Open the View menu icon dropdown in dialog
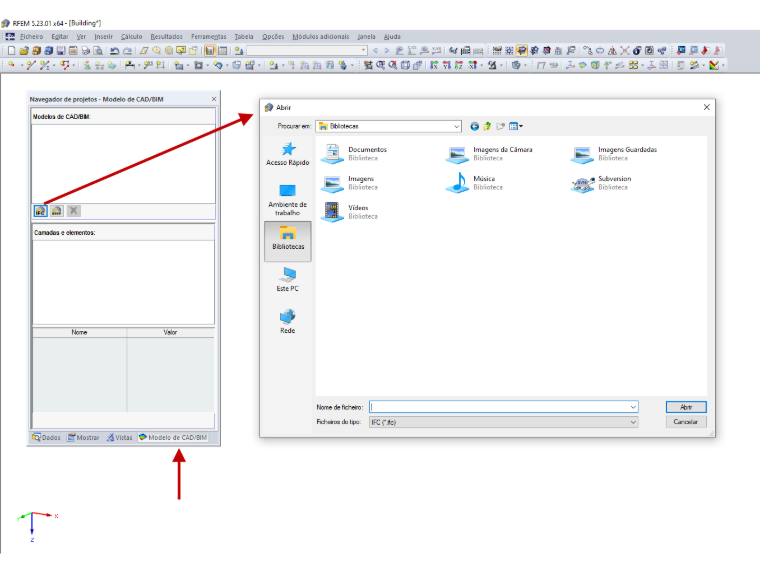The width and height of the screenshot is (760, 570). pos(516,126)
